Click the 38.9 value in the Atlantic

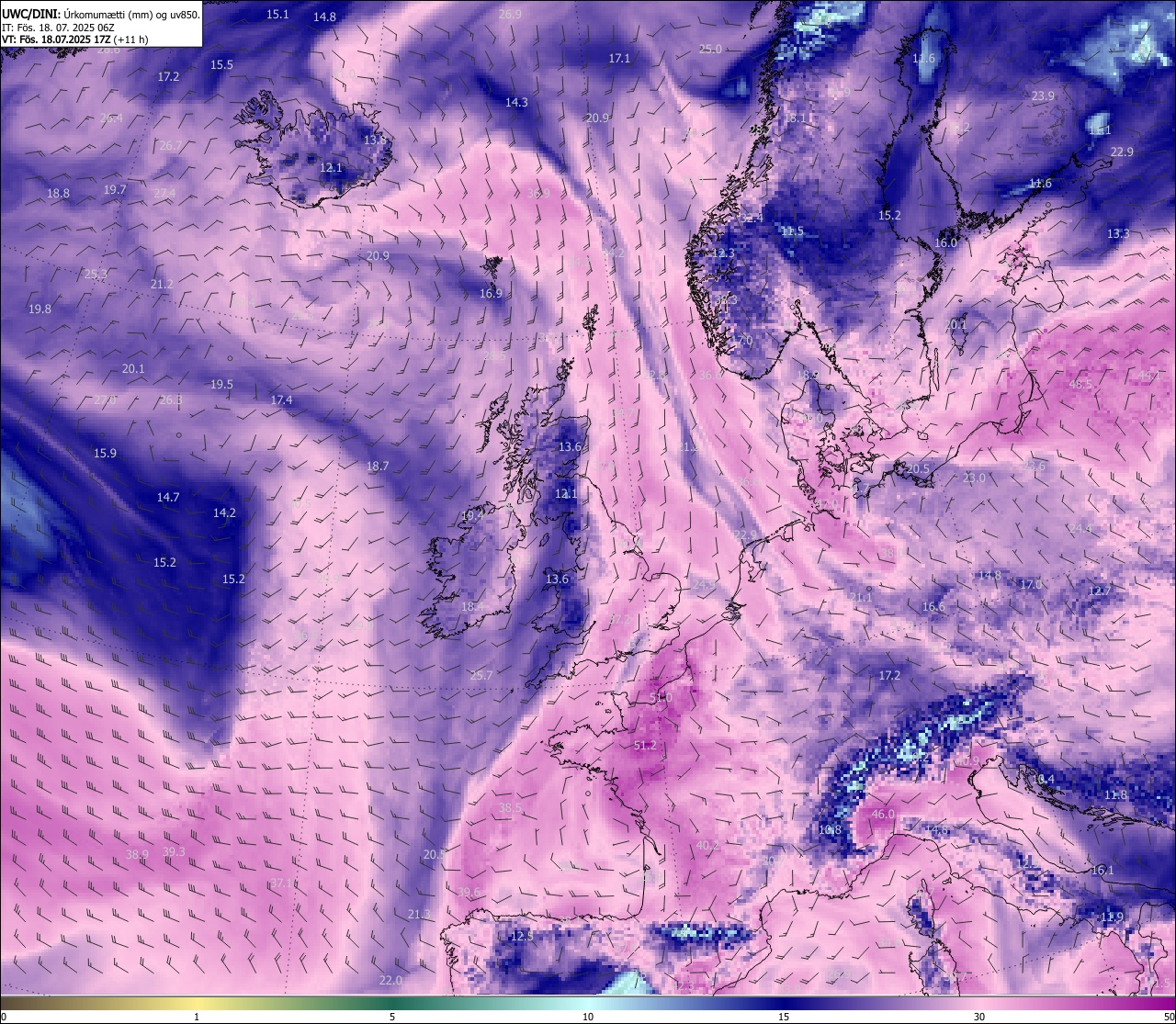137,854
